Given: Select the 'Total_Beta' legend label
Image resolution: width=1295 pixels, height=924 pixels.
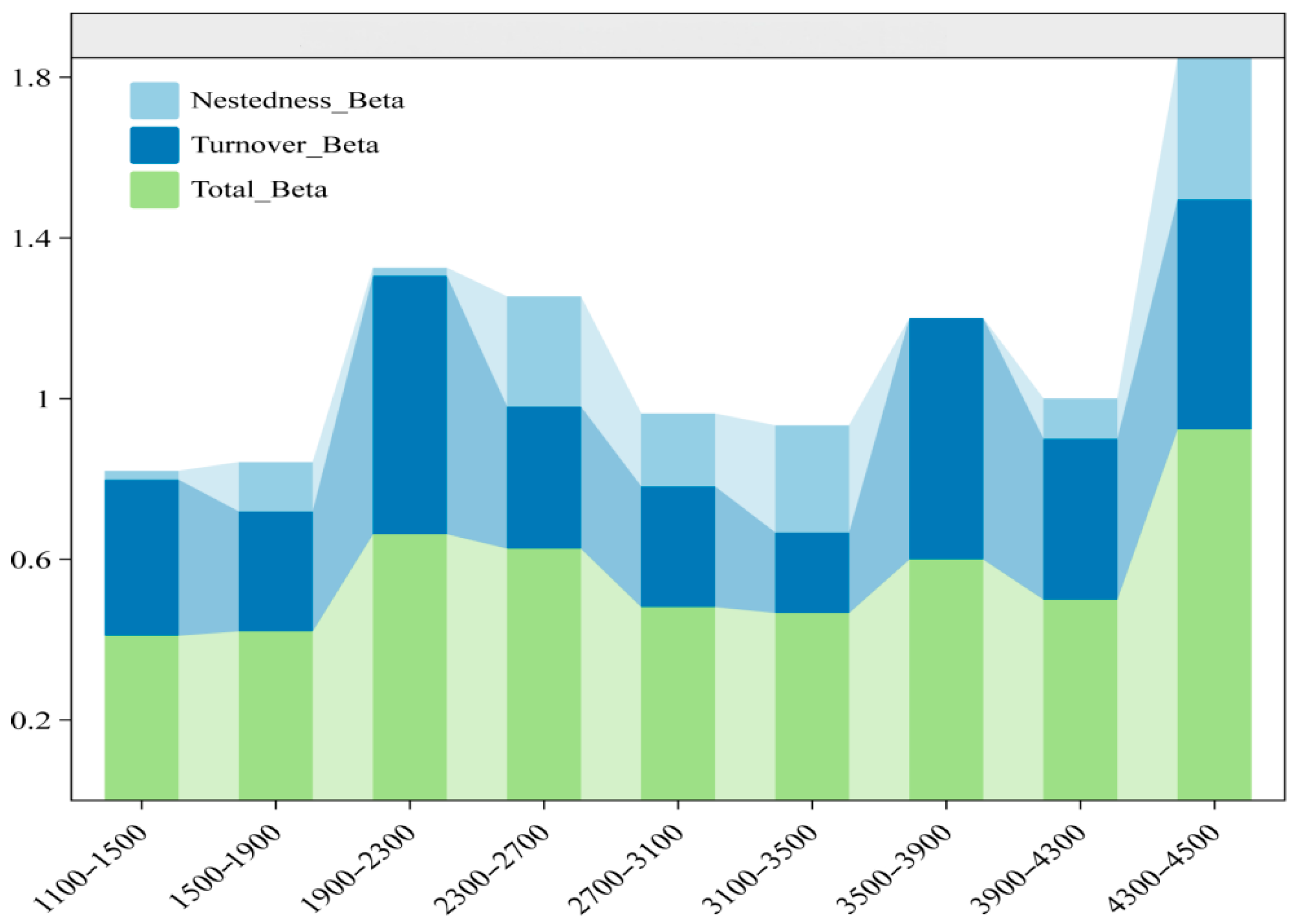Looking at the screenshot, I should click(260, 190).
